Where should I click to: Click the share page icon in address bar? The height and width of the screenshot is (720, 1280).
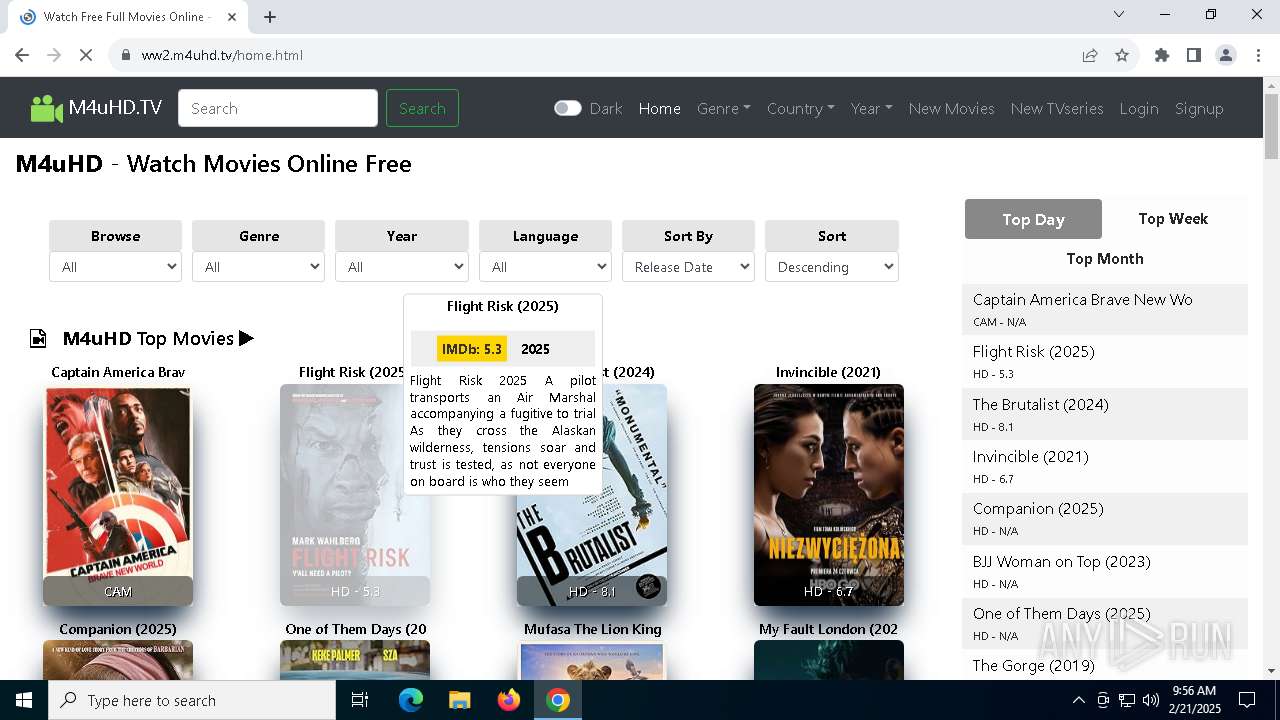[1090, 55]
